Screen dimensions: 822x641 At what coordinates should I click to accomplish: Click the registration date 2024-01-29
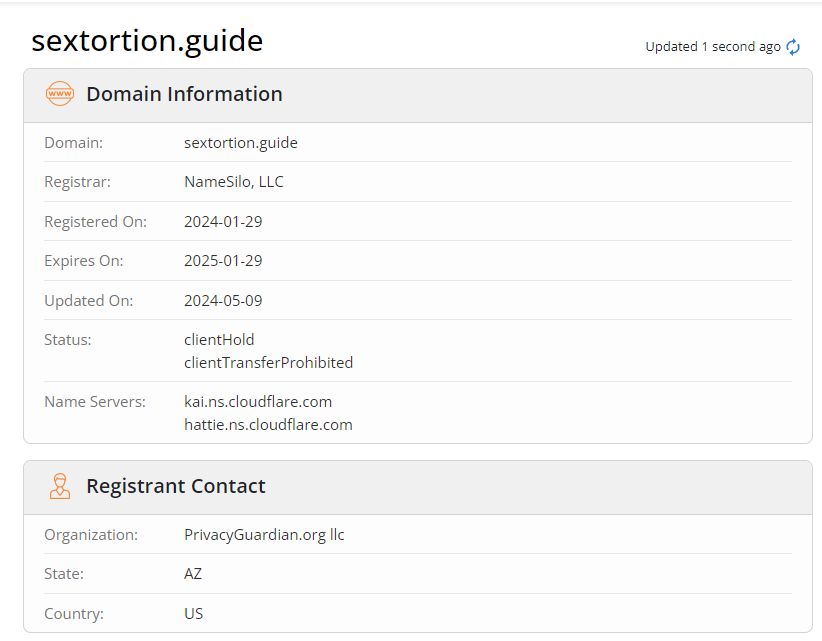[223, 222]
